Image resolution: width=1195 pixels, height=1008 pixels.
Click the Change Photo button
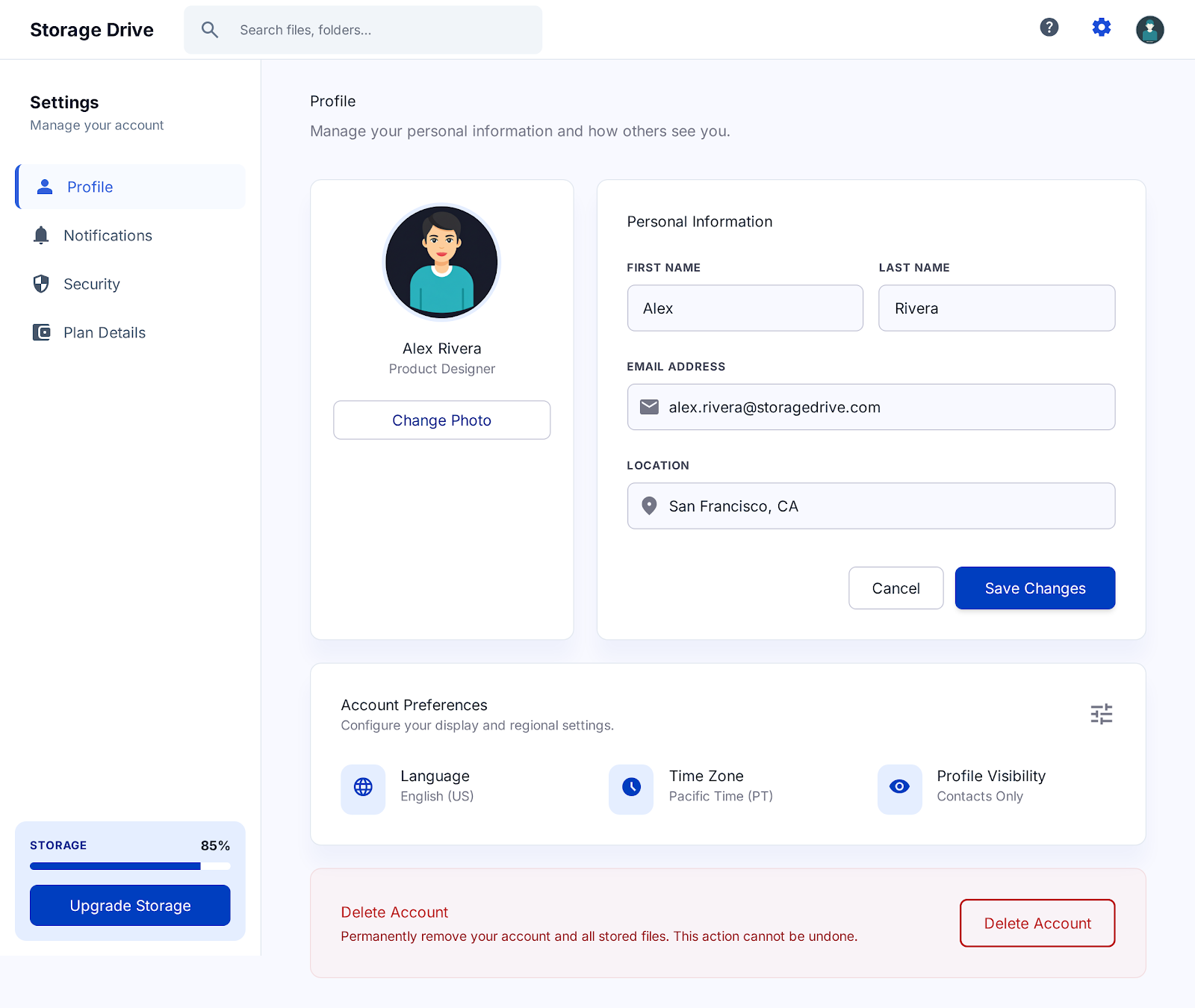click(442, 420)
